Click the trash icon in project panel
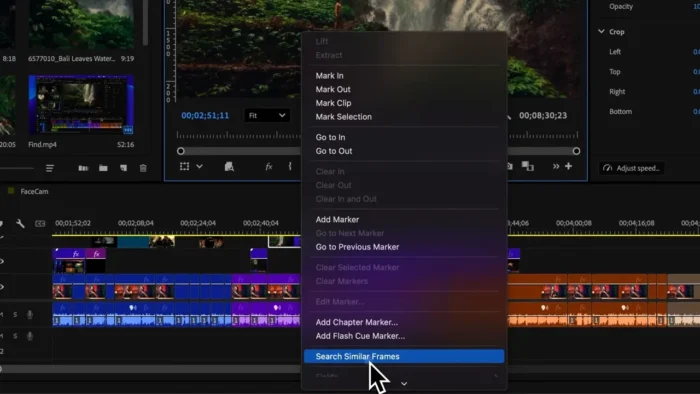Viewport: 700px width, 394px height. [143, 168]
